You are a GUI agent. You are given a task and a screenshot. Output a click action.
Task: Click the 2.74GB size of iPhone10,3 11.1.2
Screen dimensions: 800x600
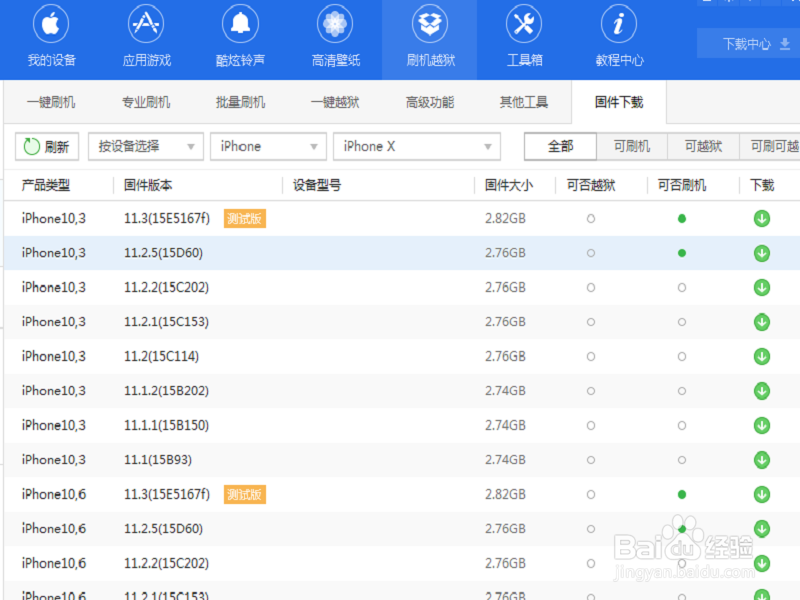coord(505,391)
